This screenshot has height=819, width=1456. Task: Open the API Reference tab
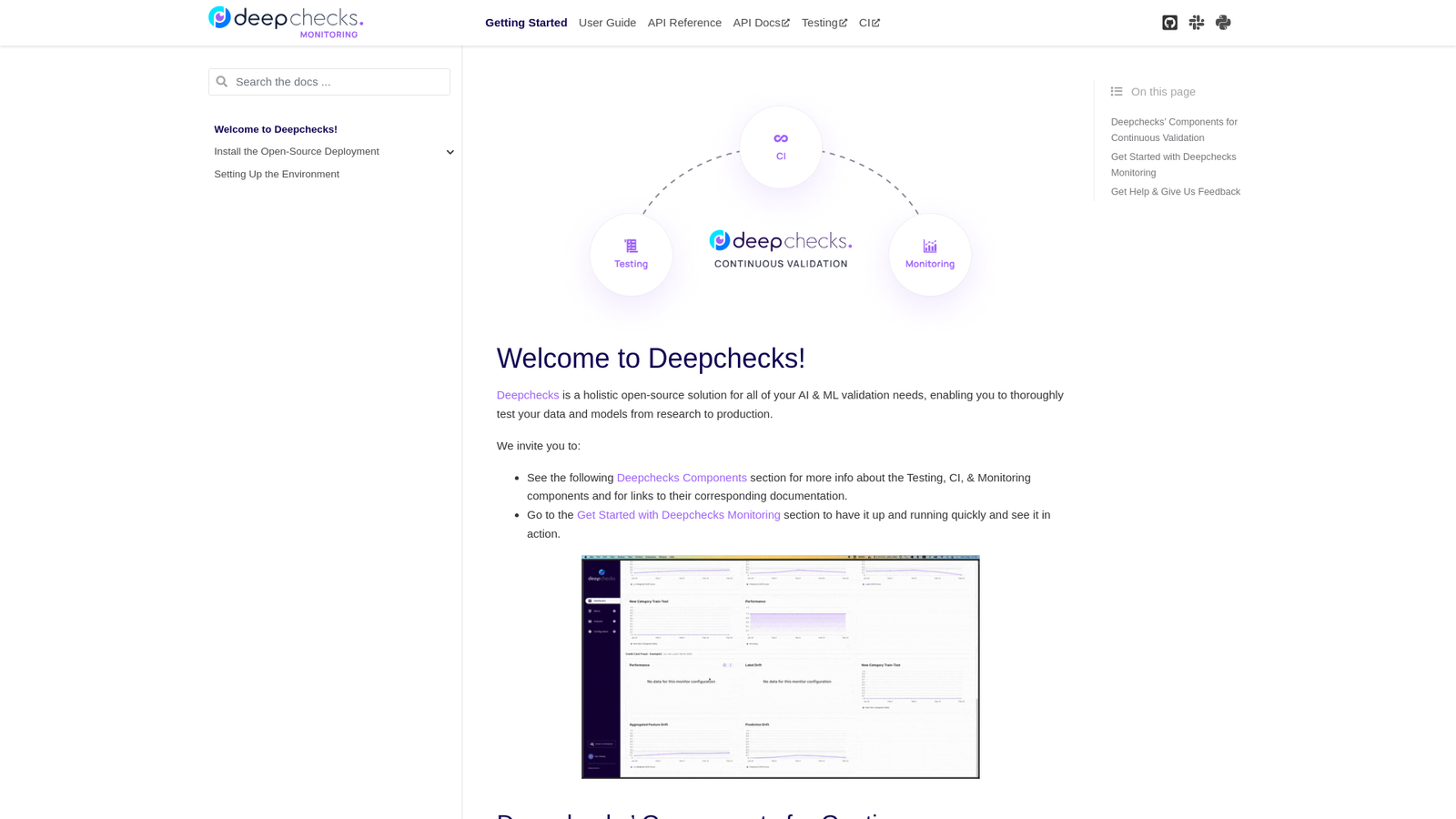(684, 23)
